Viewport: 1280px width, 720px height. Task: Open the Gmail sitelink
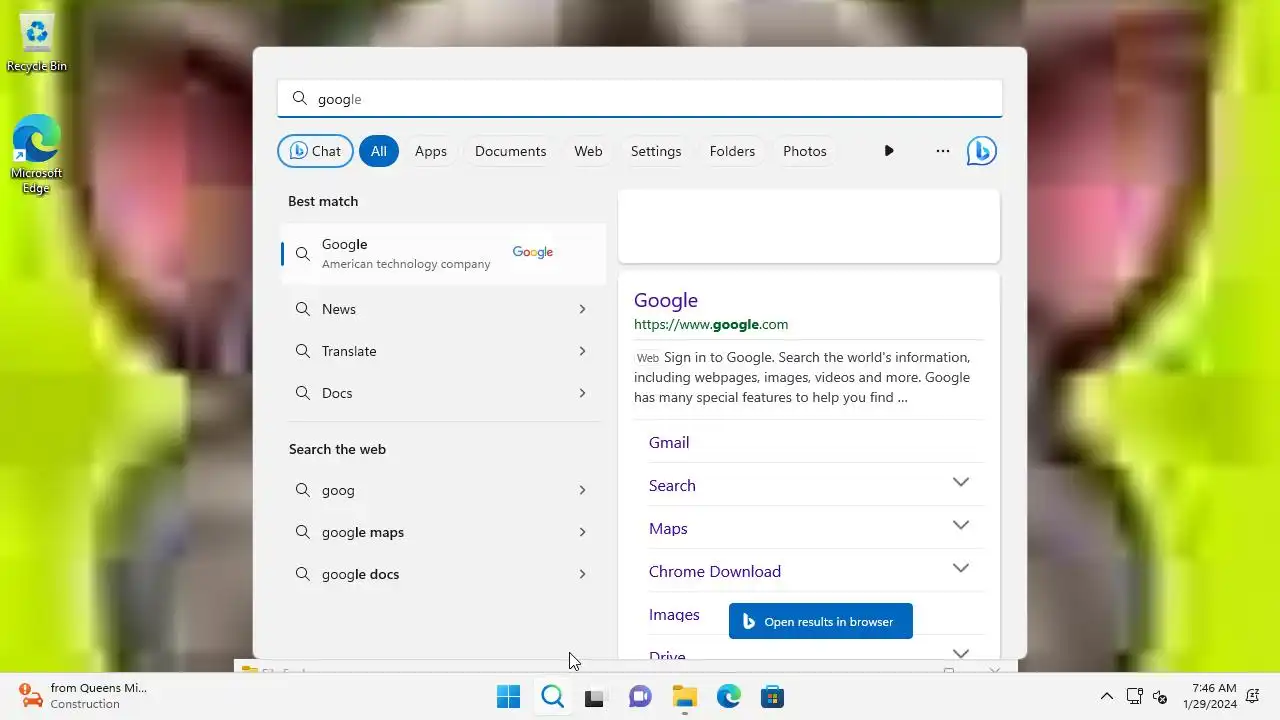pos(669,442)
